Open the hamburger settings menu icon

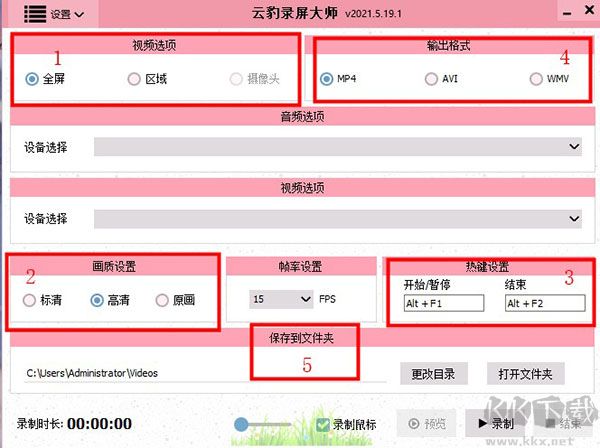coord(35,14)
